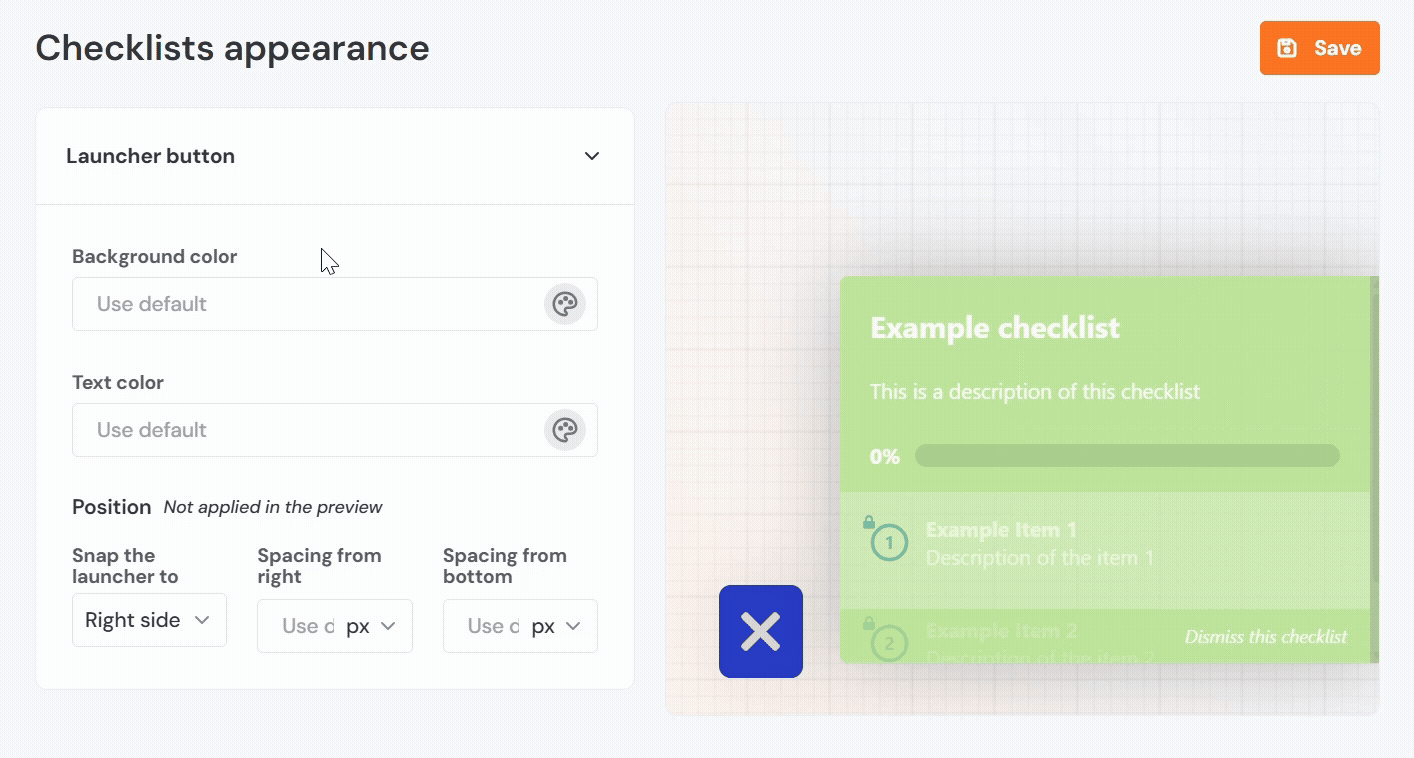Click the blue X launcher button
1414x758 pixels.
(x=760, y=631)
